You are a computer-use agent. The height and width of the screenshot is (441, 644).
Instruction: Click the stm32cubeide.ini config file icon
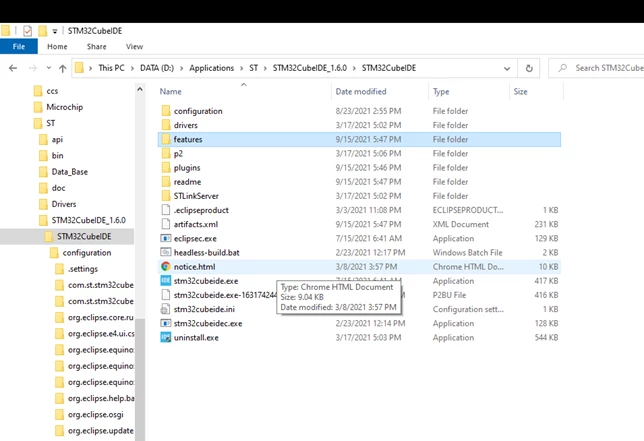166,309
